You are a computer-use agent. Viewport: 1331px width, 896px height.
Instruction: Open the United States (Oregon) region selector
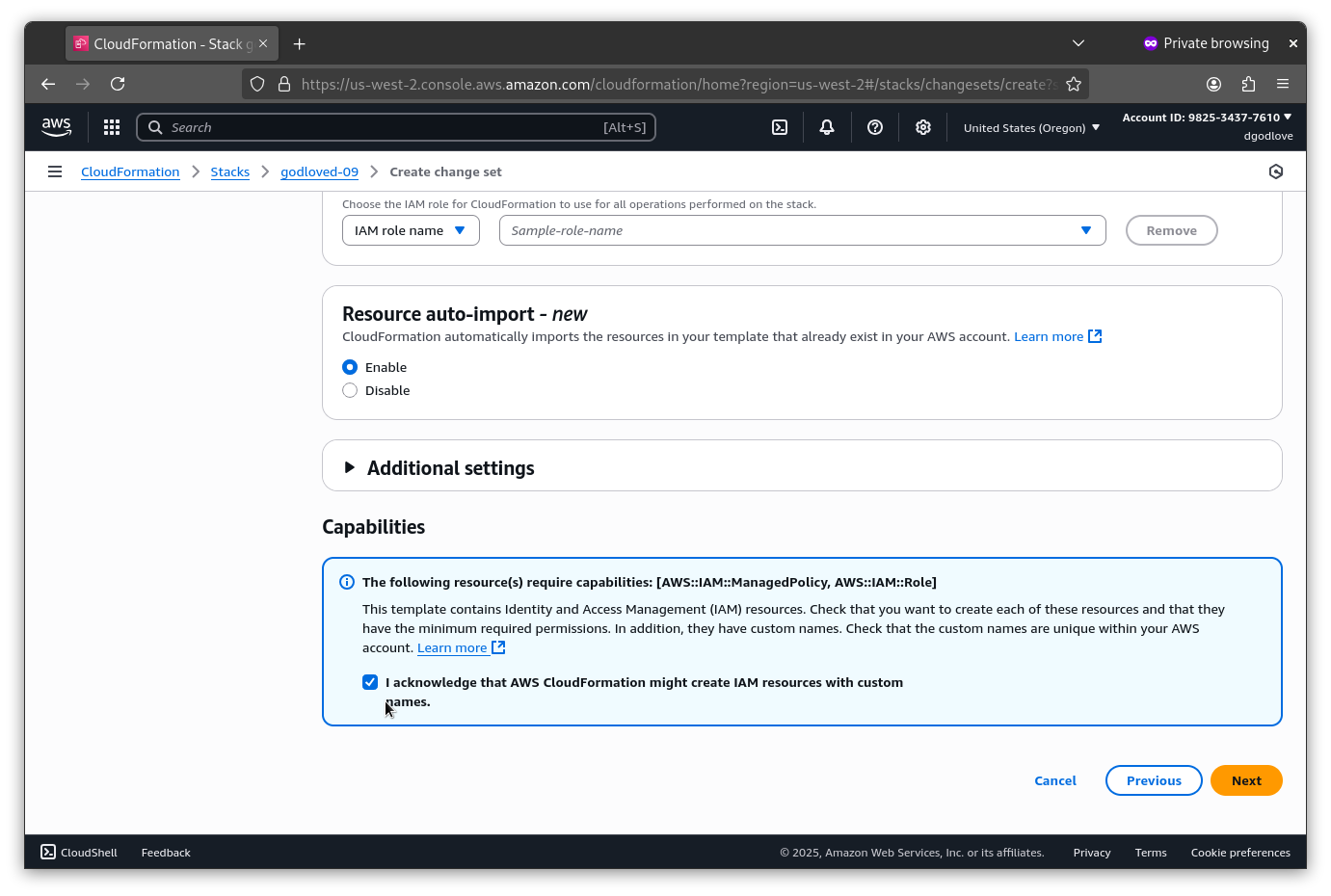[x=1031, y=127]
